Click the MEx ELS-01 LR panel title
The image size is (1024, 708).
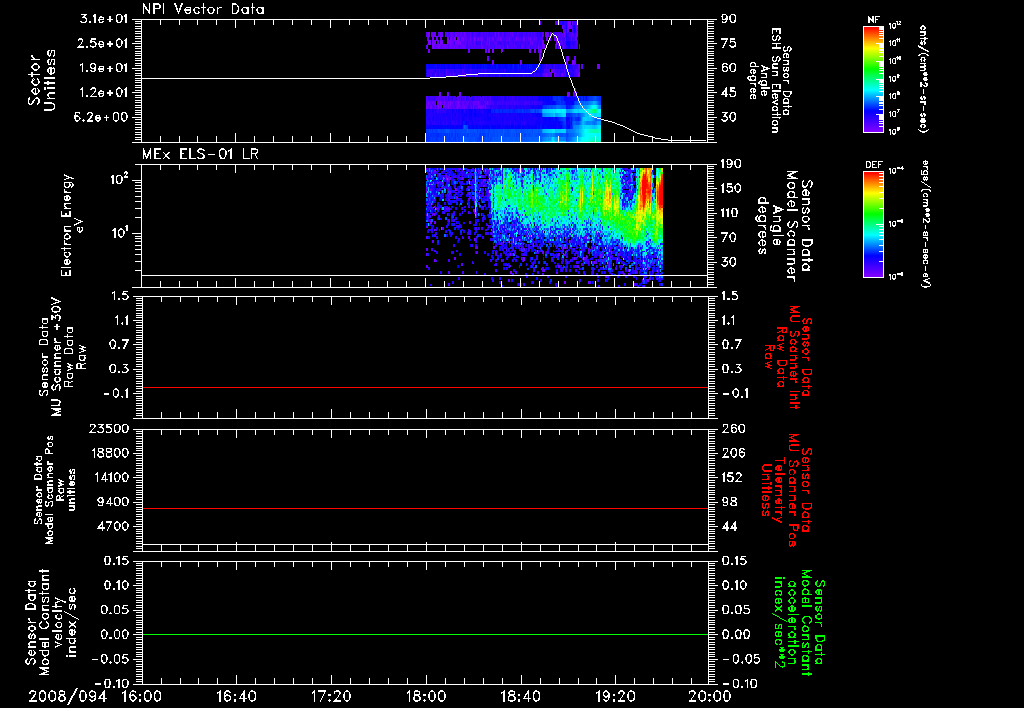200,154
